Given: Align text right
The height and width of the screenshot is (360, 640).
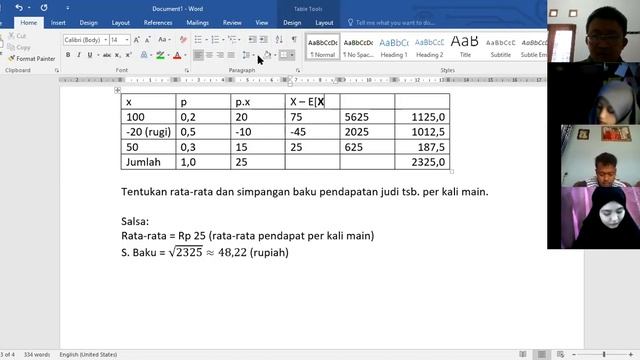Looking at the screenshot, I should [x=220, y=55].
